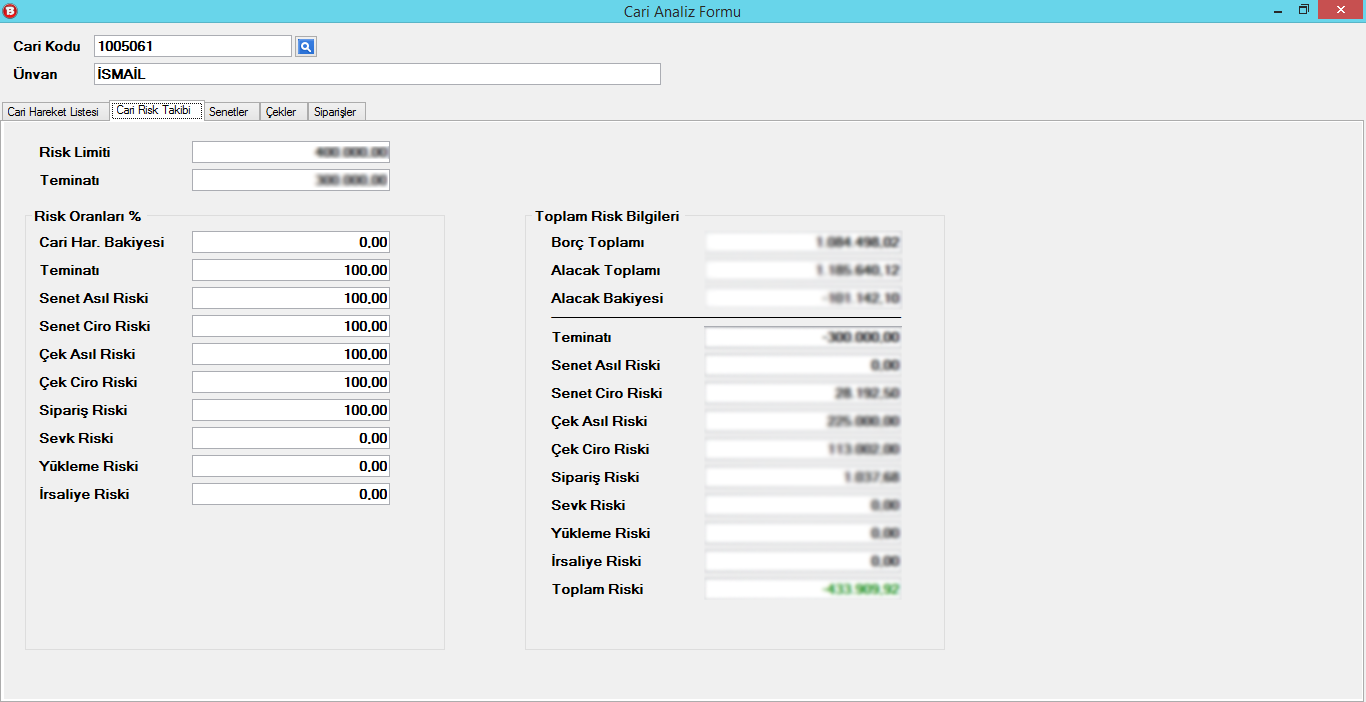
Task: Restore down the window size
Action: point(1304,10)
